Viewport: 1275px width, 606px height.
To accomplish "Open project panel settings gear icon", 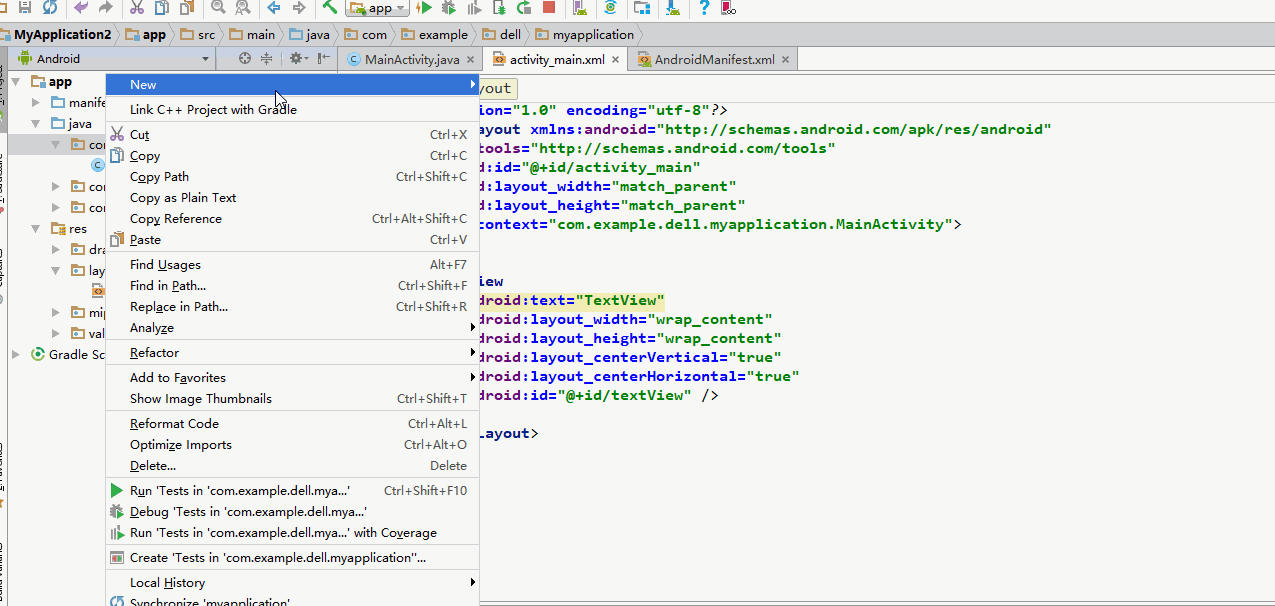I will click(297, 59).
